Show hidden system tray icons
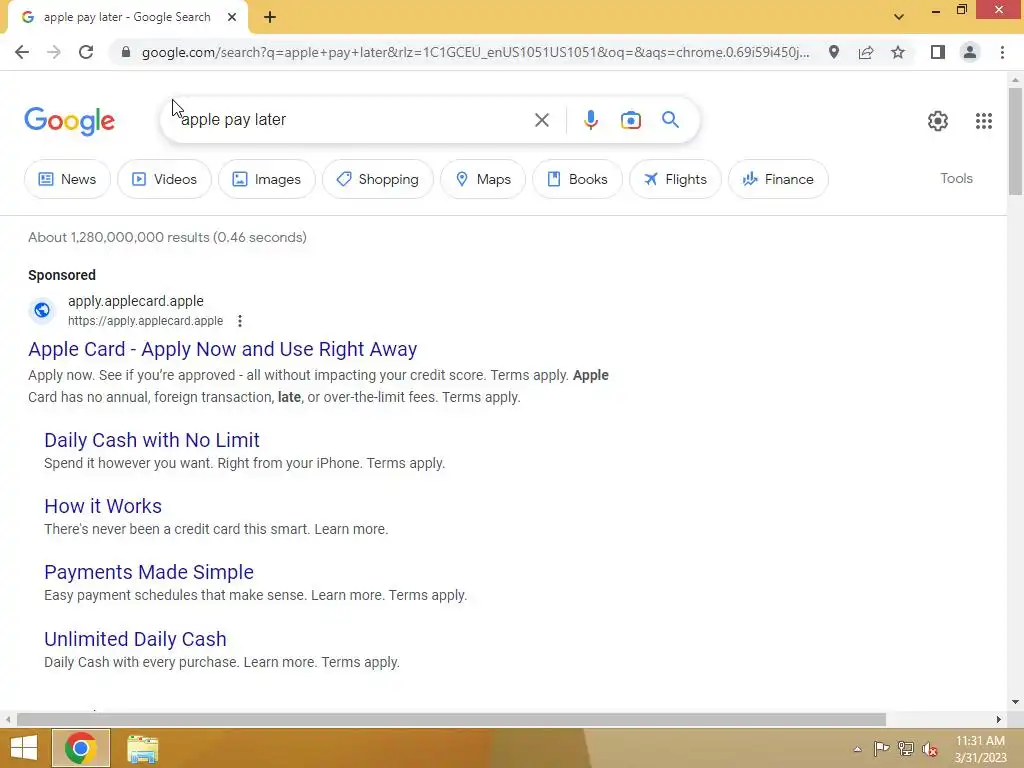The width and height of the screenshot is (1024, 768). [857, 749]
